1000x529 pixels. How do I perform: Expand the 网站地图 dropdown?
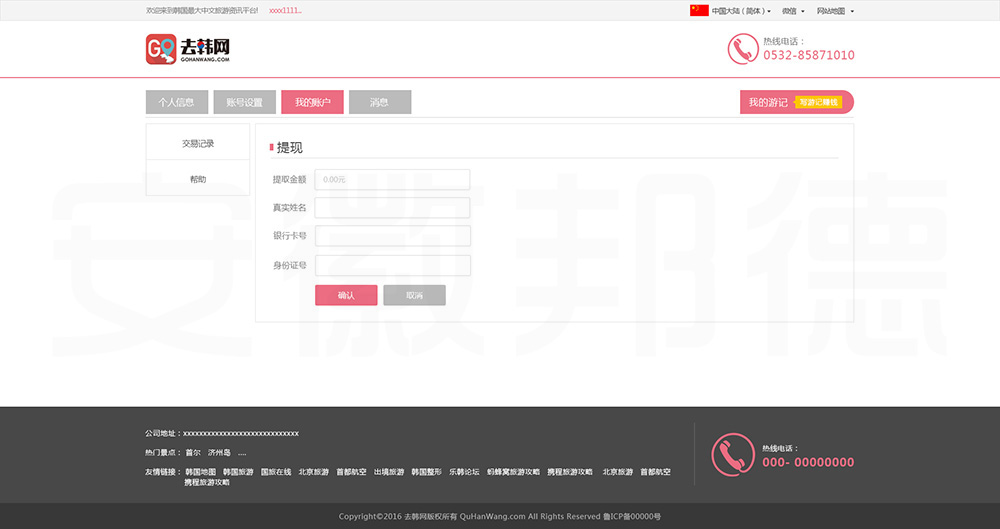835,11
